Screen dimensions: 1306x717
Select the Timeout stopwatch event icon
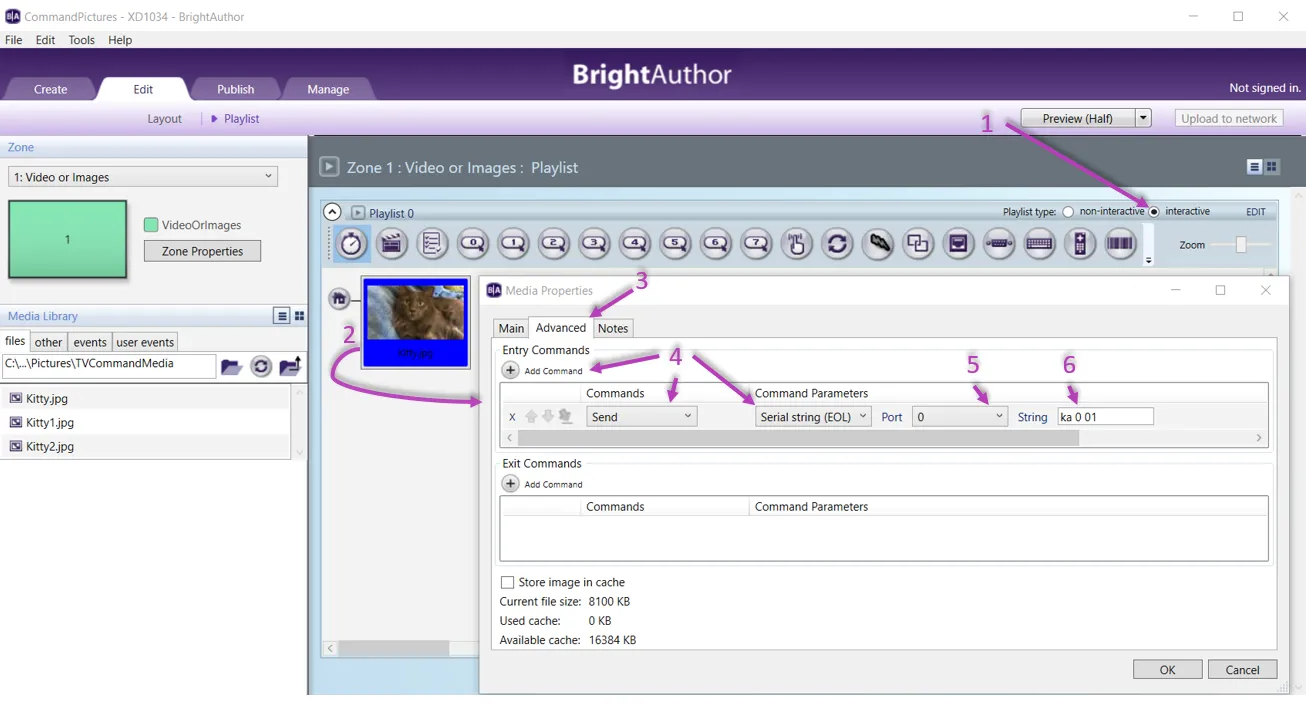click(x=351, y=243)
